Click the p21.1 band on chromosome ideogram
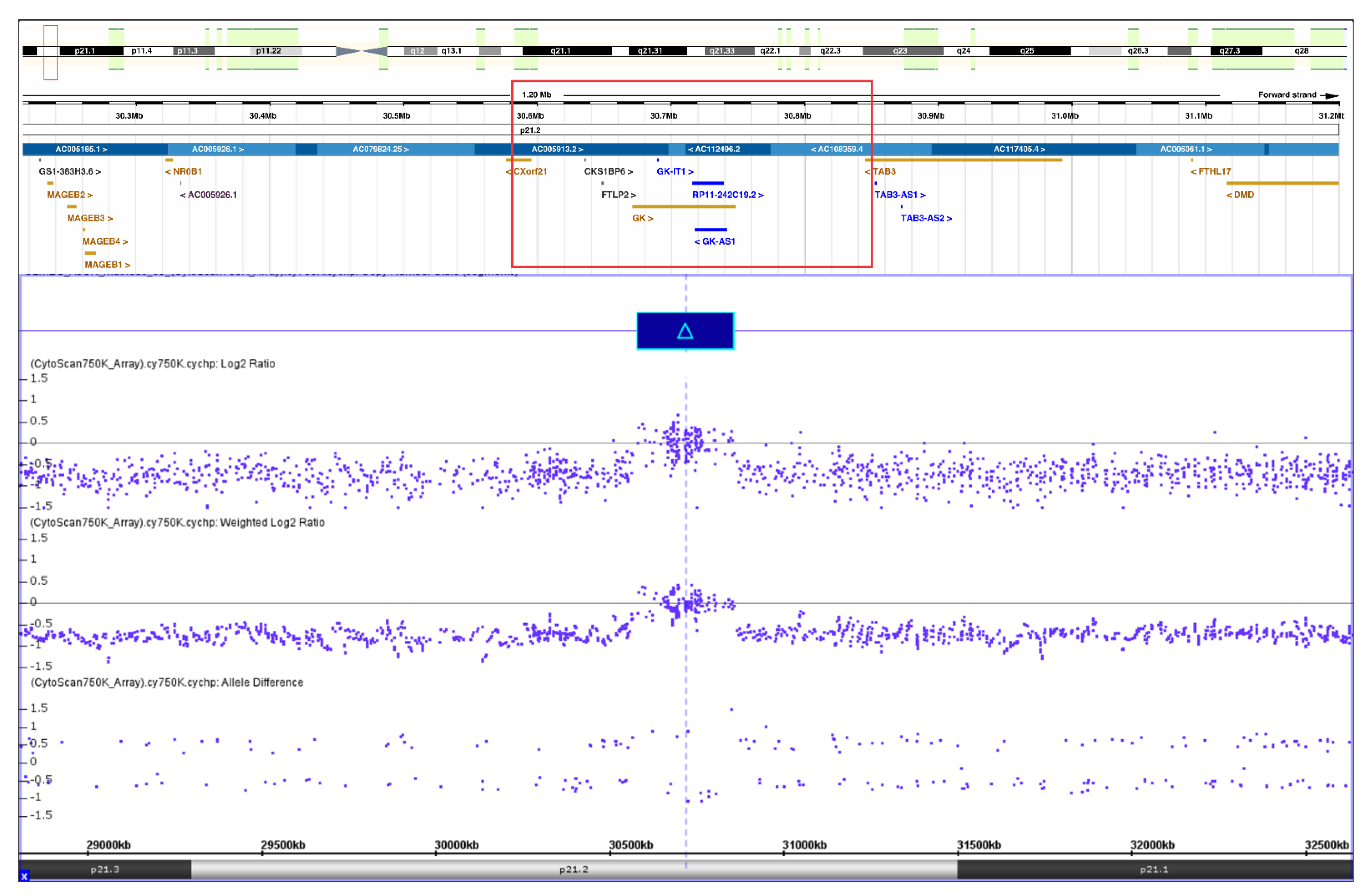1364x896 pixels. coord(92,51)
